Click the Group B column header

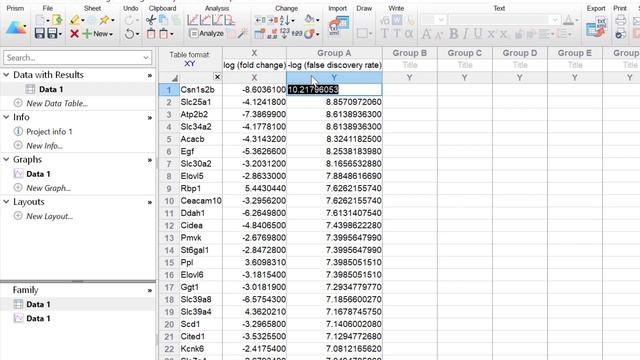coord(409,53)
